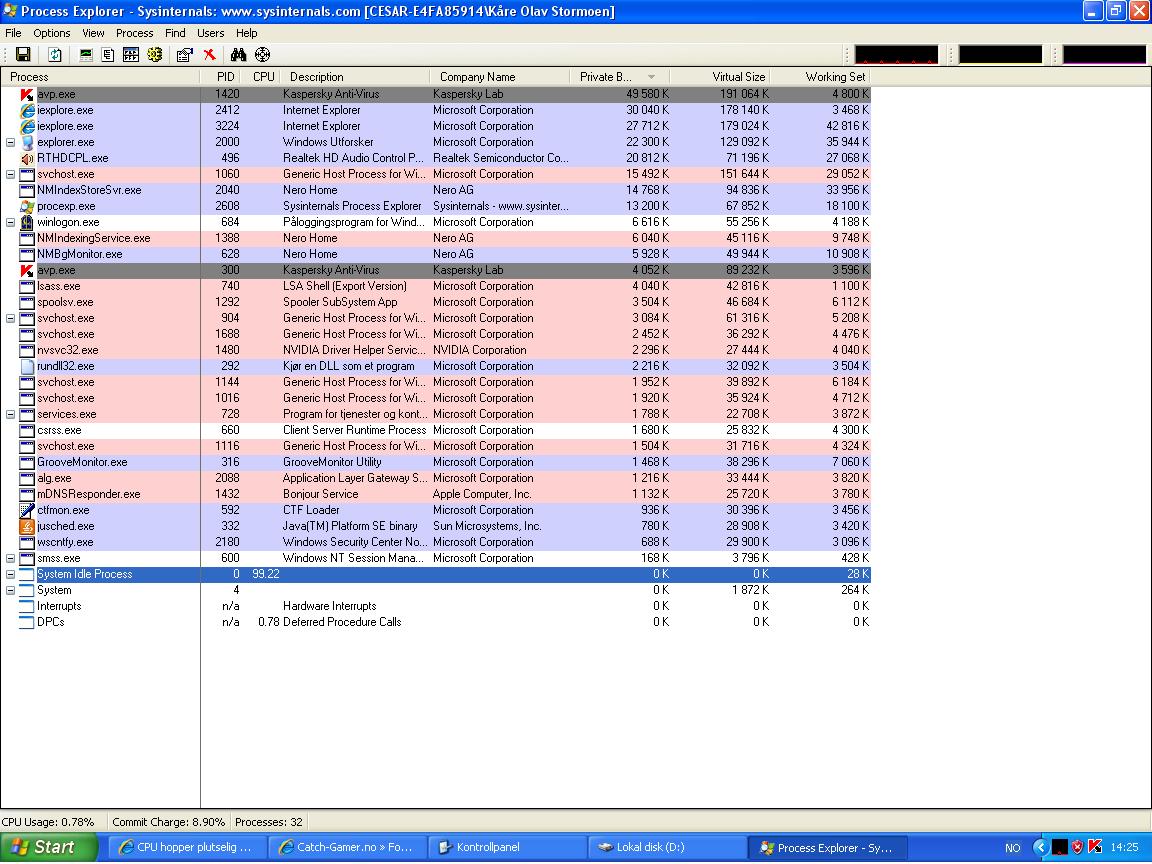This screenshot has height=864, width=1152.
Task: Open the System Information graph icon
Action: [x=86, y=54]
